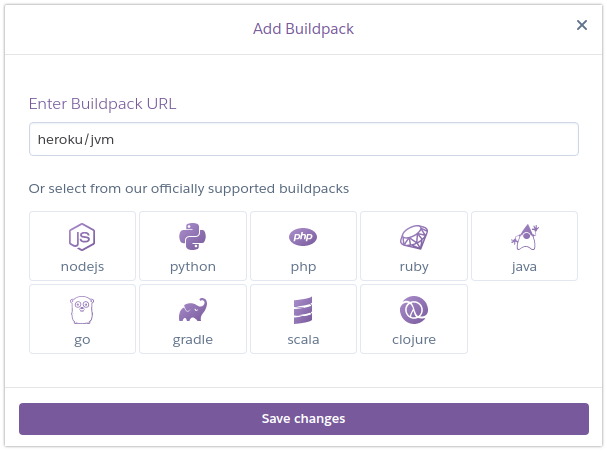Click the go text label
Image resolution: width=607 pixels, height=451 pixels.
pos(82,340)
